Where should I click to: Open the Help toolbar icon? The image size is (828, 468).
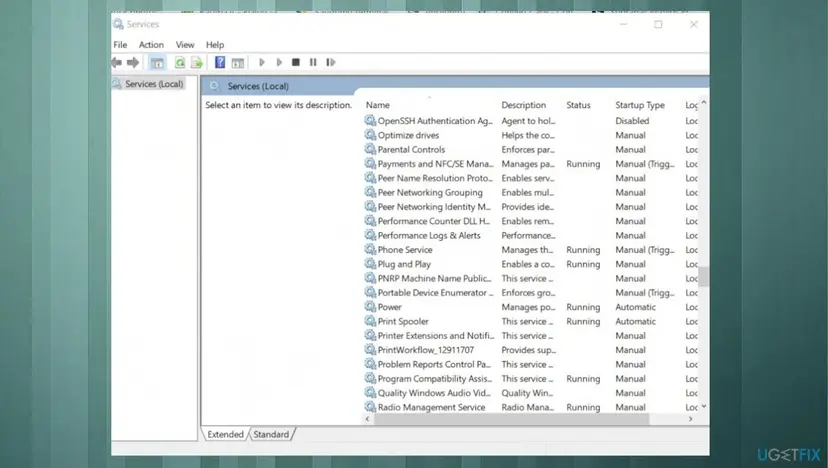220,62
